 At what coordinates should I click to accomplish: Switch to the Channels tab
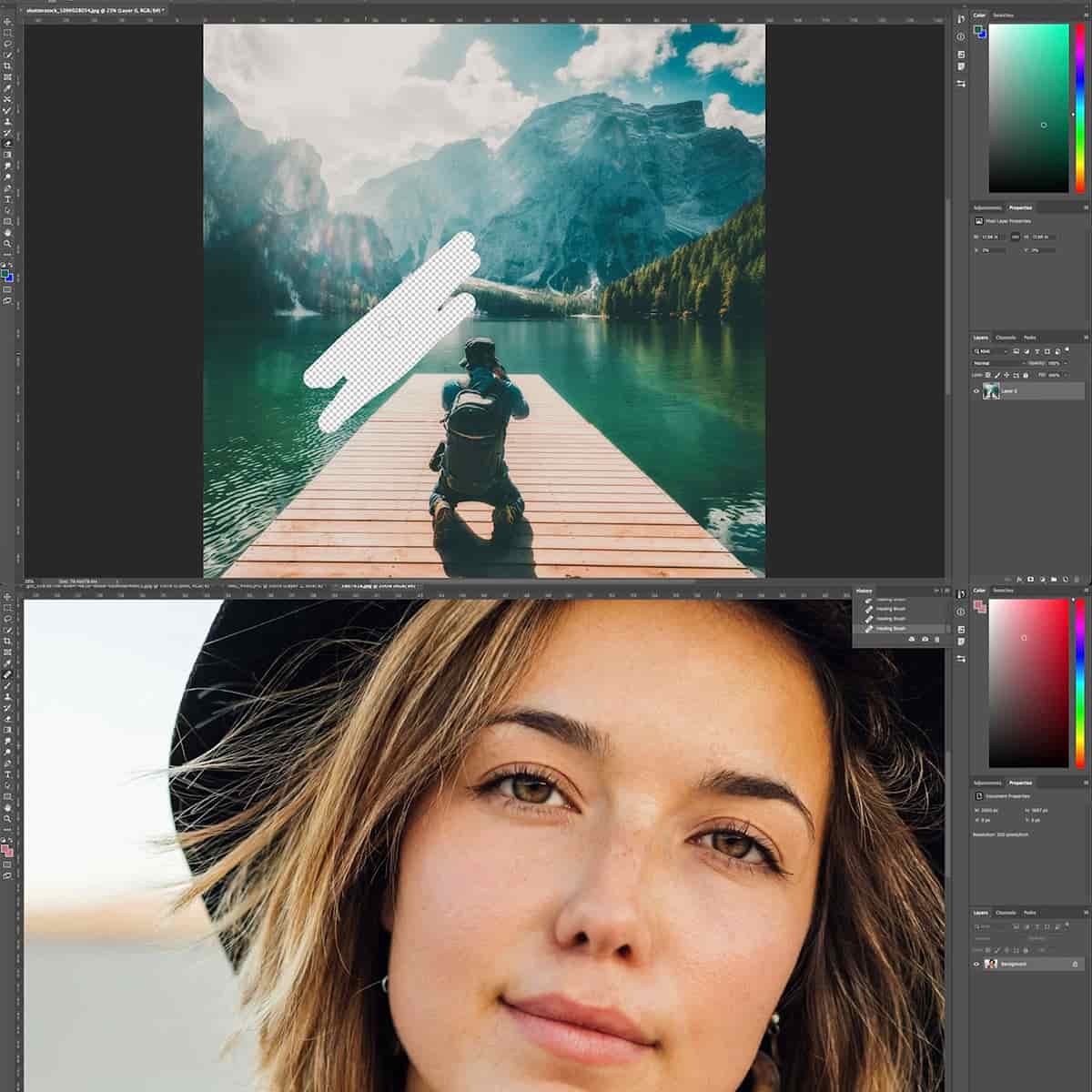[x=1005, y=338]
